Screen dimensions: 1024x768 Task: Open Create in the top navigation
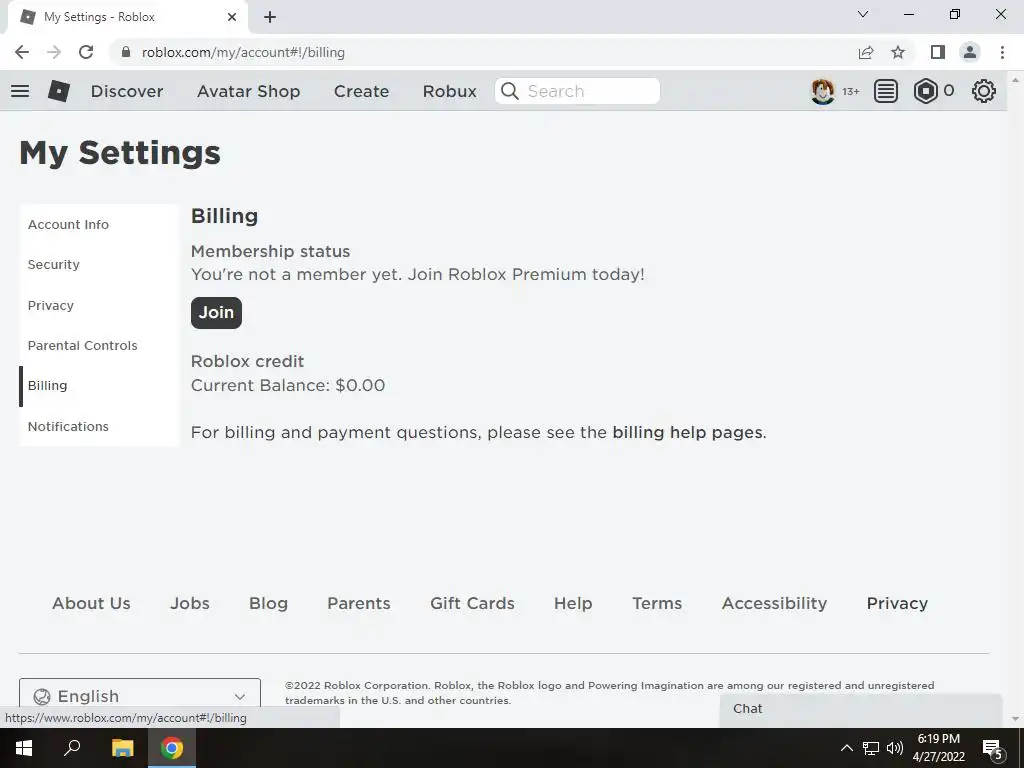pos(361,91)
